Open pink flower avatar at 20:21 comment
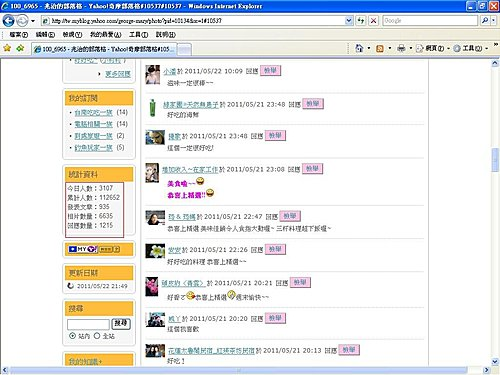This screenshot has height=375, width=500. 152,286
